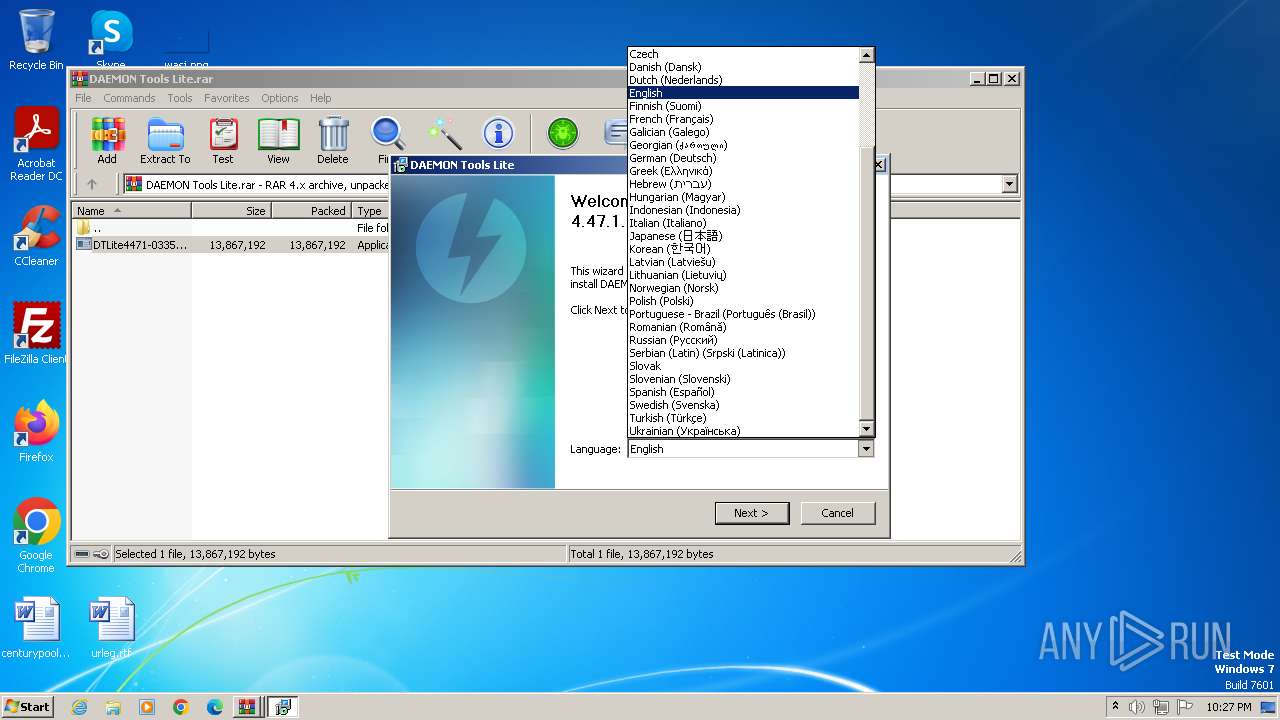Open the Options menu
This screenshot has width=1280, height=720.
click(280, 98)
